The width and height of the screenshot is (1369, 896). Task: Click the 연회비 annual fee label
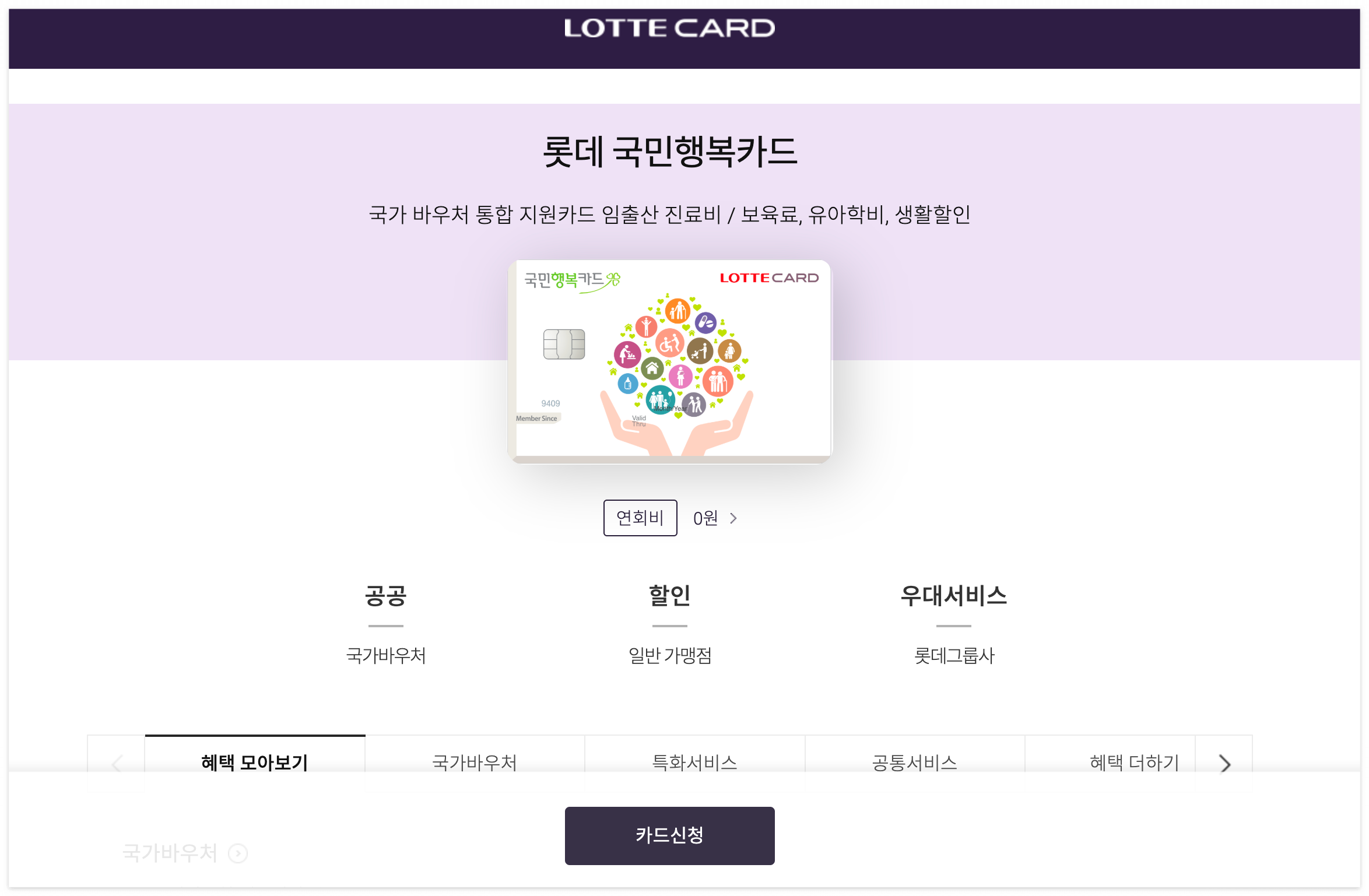pyautogui.click(x=640, y=518)
